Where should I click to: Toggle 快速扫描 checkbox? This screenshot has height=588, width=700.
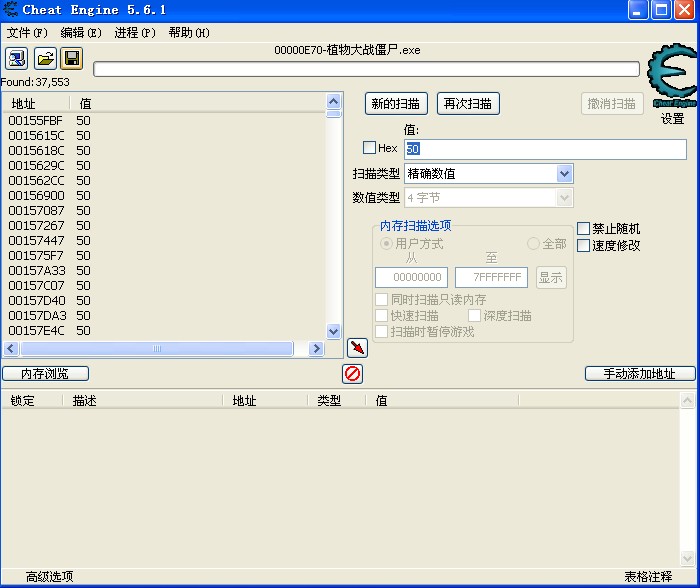pos(381,316)
